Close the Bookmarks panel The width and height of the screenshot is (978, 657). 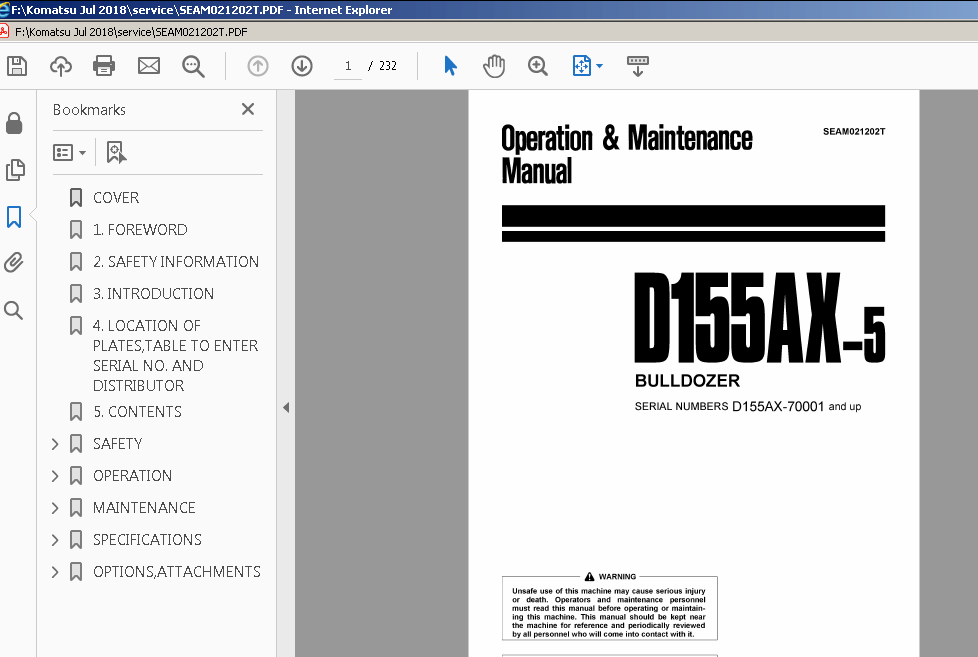pos(248,109)
